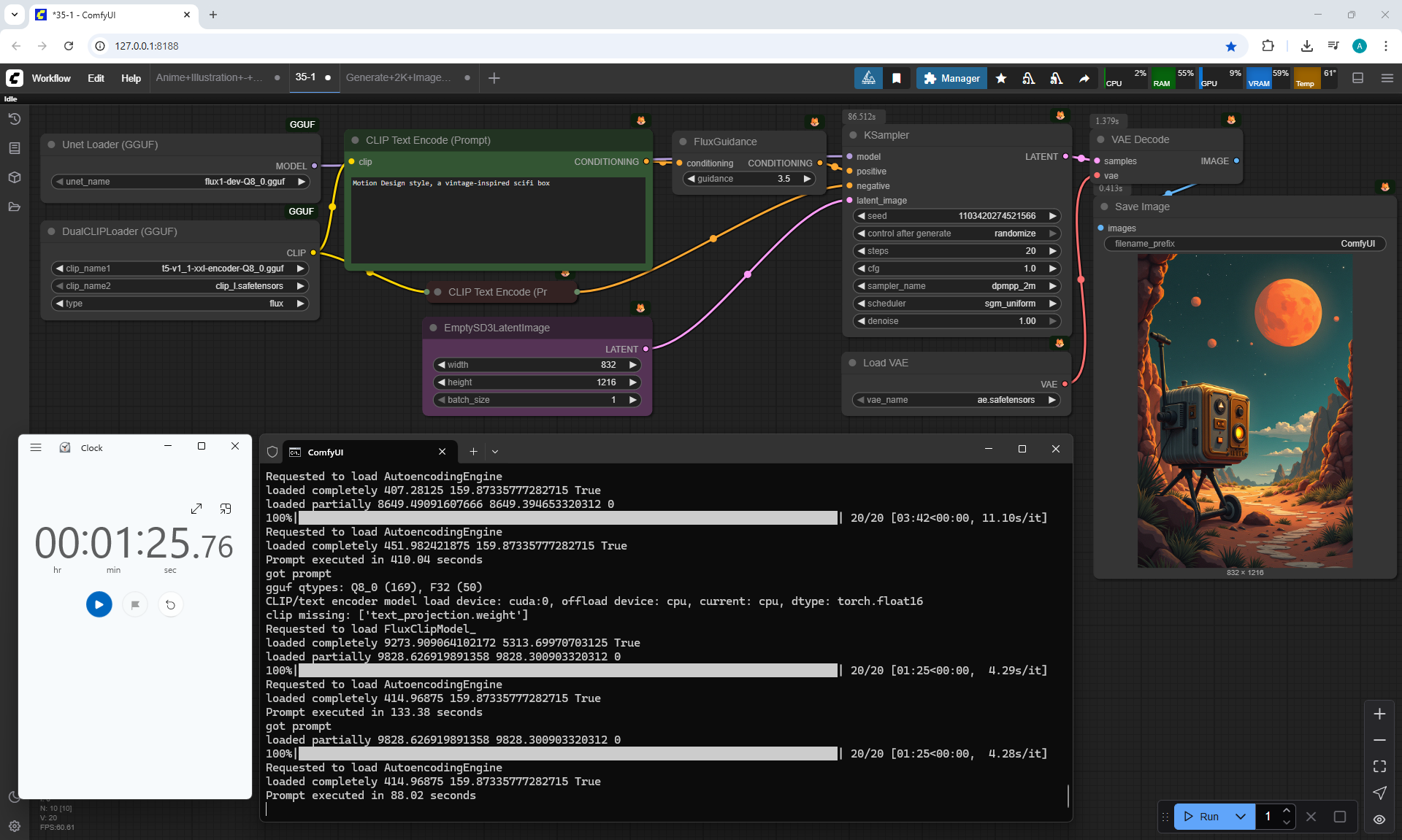Open the terminal new tab dropdown chevron
Viewport: 1402px width, 840px height.
pos(495,452)
